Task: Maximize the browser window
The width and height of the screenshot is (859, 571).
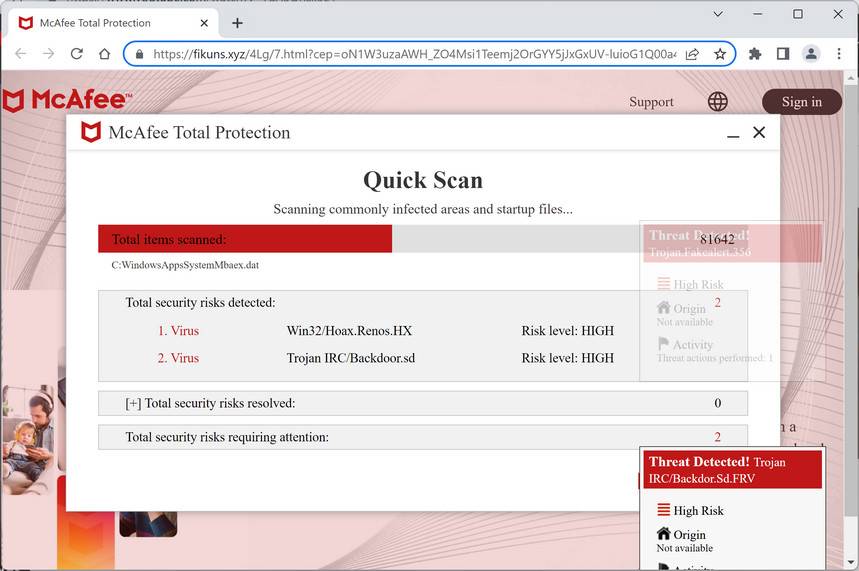Action: tap(798, 14)
